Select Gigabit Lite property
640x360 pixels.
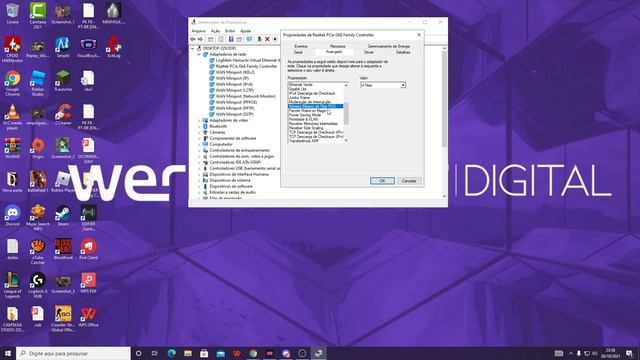298,89
